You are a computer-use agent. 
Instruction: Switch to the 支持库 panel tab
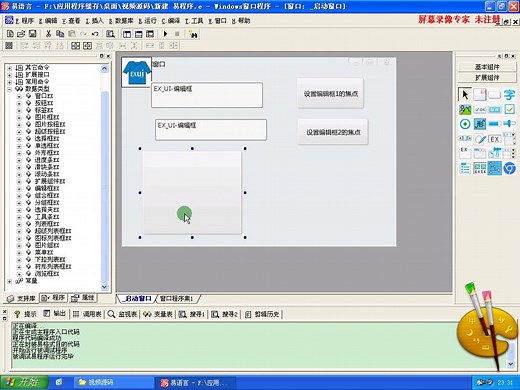coord(22,298)
